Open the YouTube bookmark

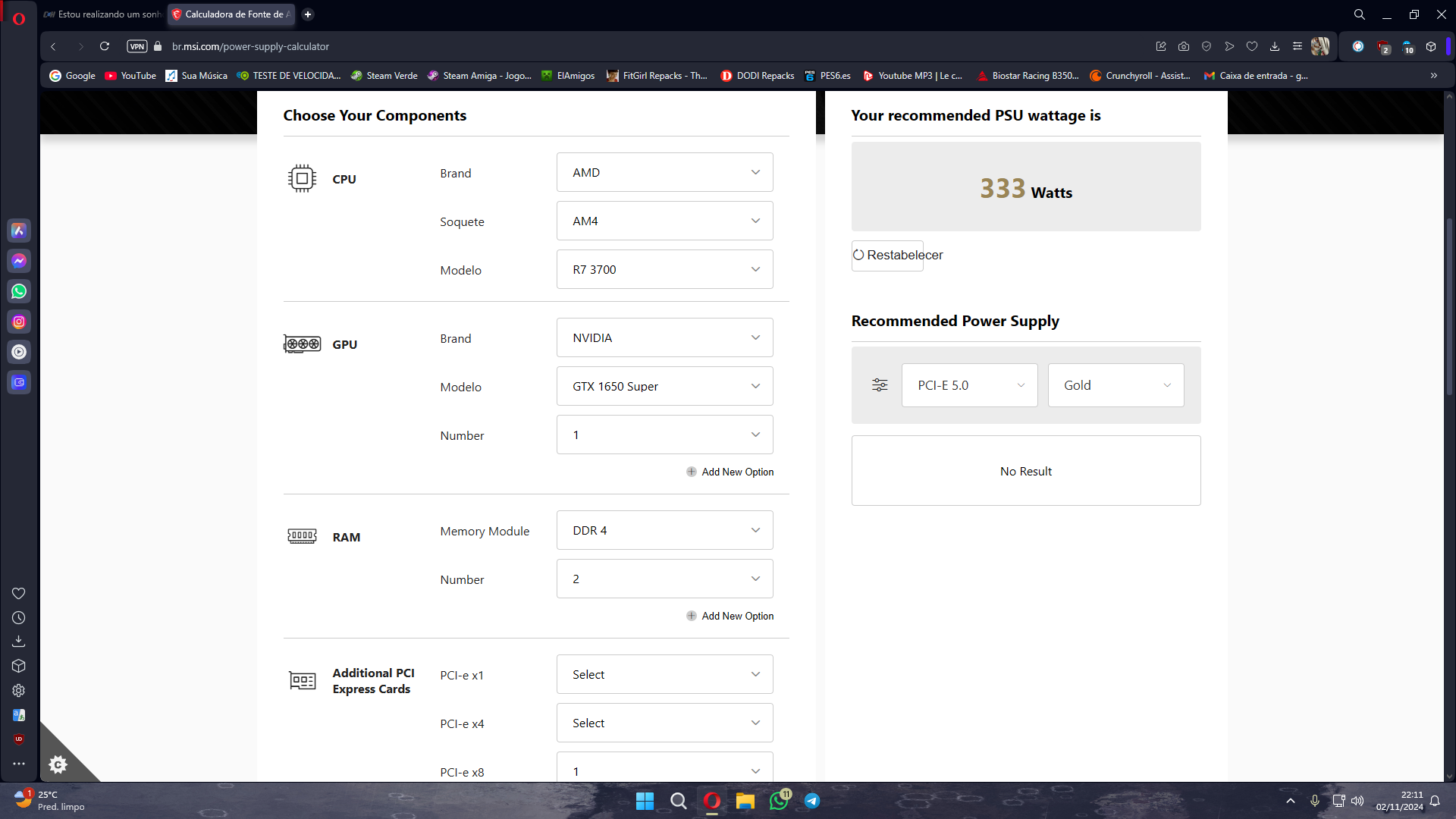pos(130,76)
